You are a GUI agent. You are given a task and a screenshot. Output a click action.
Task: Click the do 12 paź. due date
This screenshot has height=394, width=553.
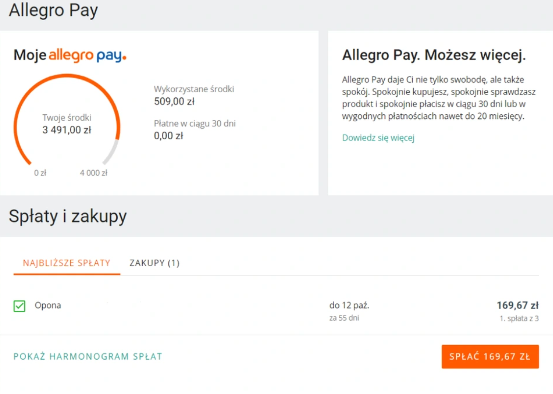349,305
